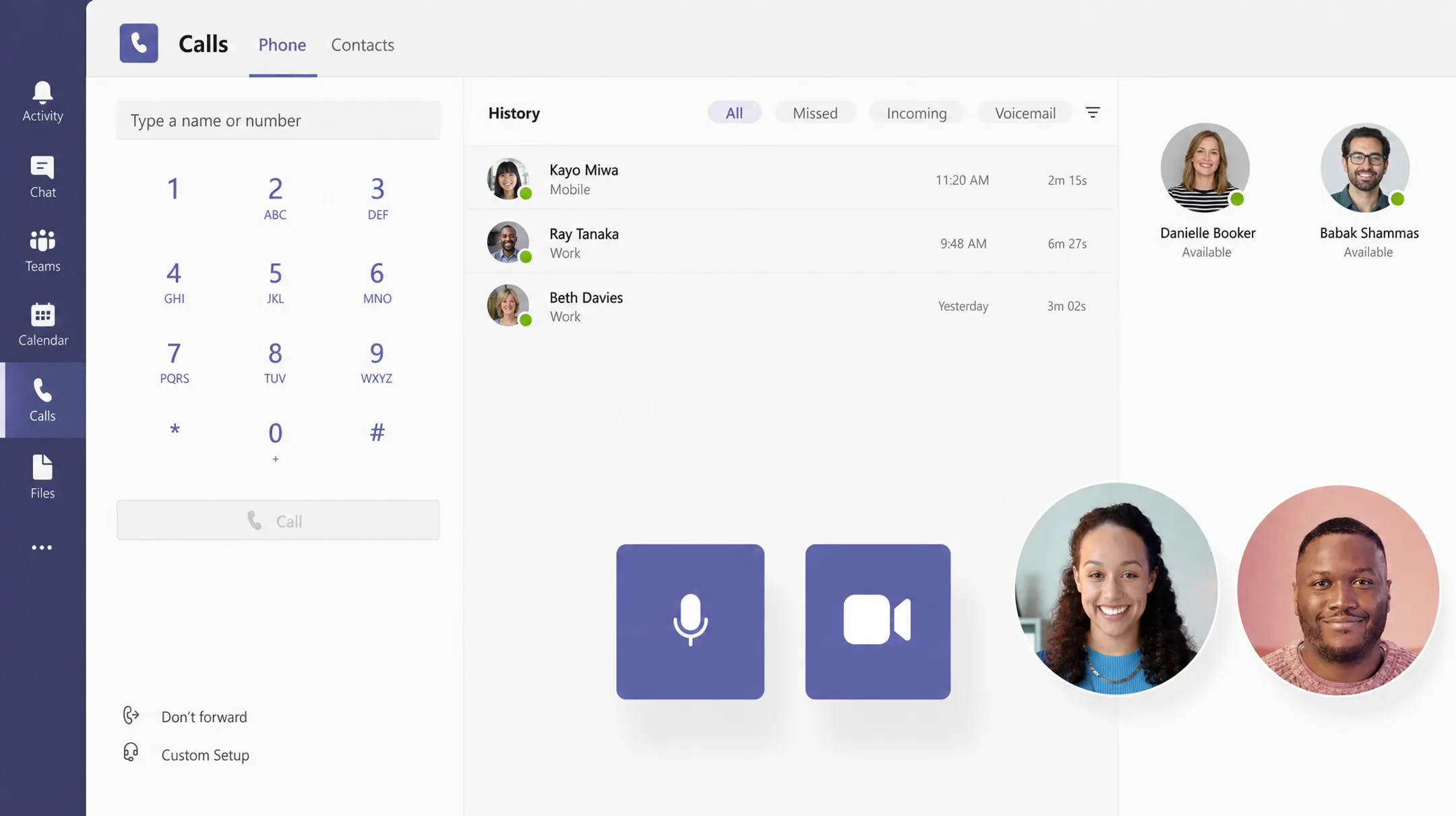Open Ray Tanaka call history entry
Viewport: 1456px width, 816px height.
pyautogui.click(x=790, y=243)
